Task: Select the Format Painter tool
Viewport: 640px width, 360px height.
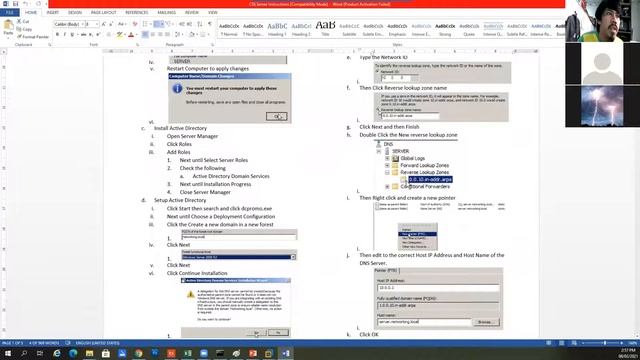Action: click(33, 37)
